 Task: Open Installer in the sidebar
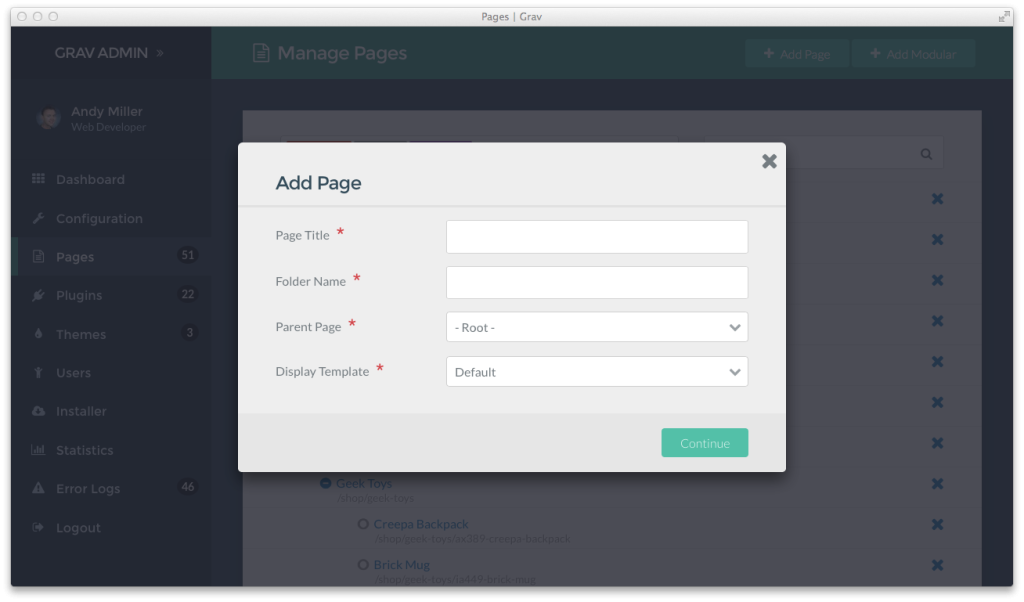81,411
